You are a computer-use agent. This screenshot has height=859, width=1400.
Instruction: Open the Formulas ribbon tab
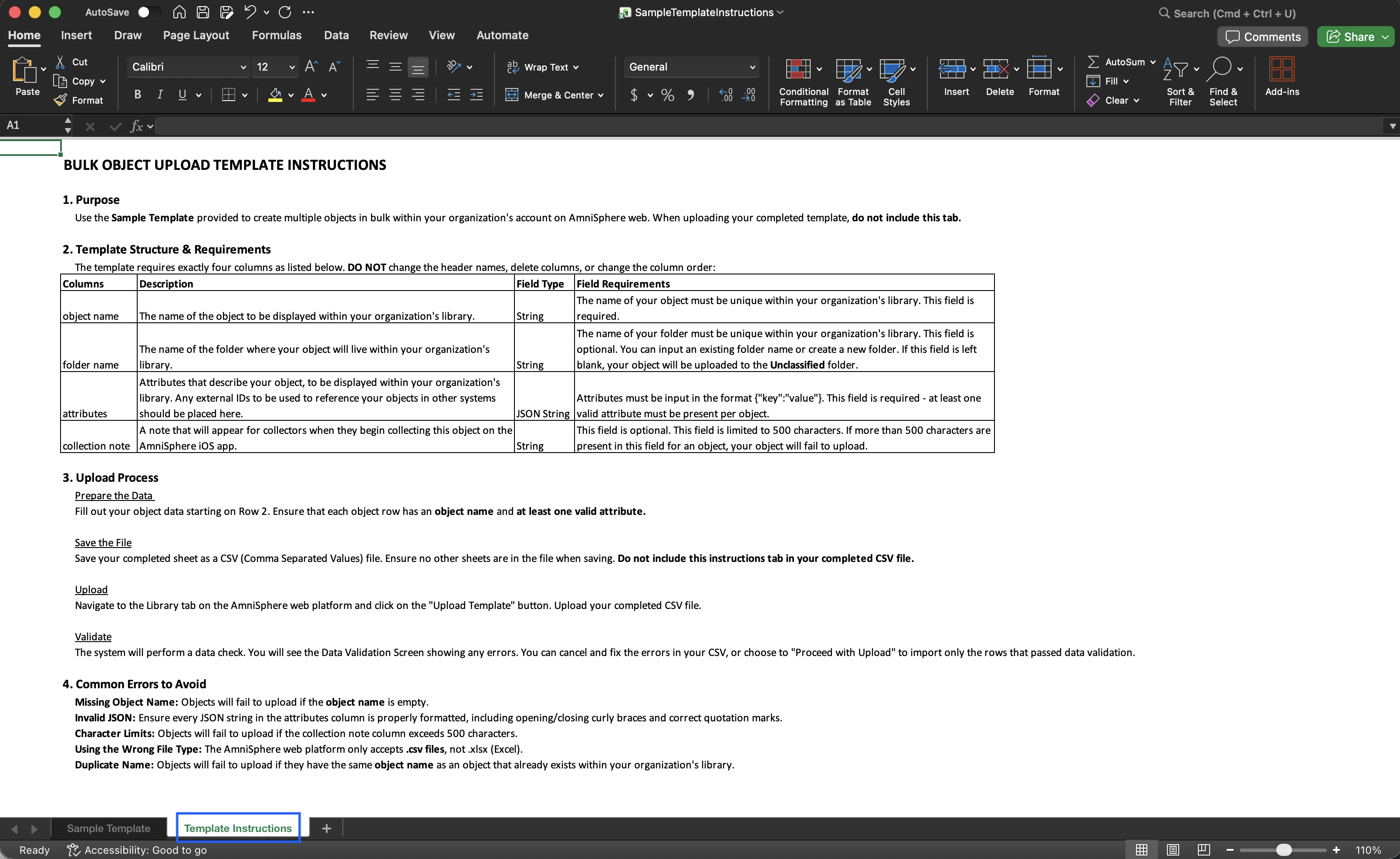[277, 35]
